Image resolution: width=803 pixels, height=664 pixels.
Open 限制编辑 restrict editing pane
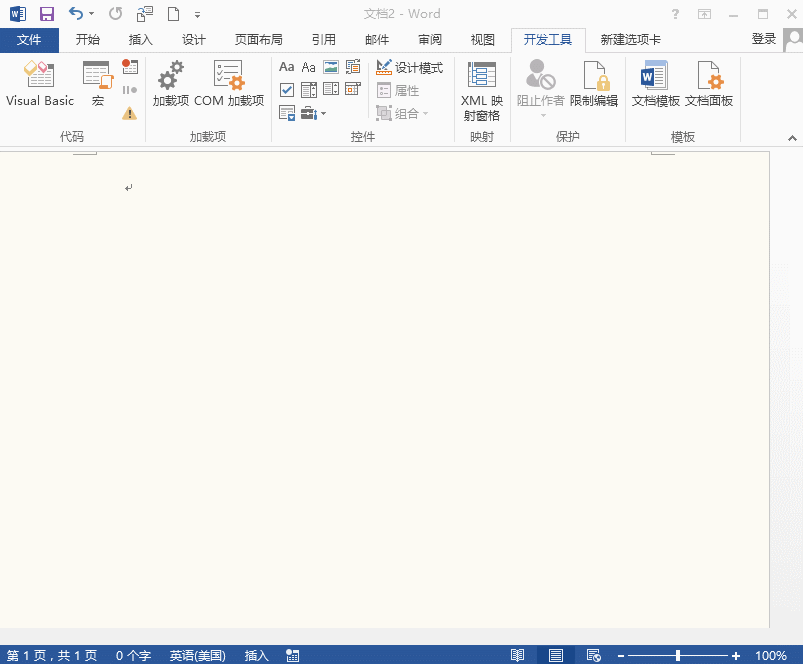pyautogui.click(x=594, y=83)
